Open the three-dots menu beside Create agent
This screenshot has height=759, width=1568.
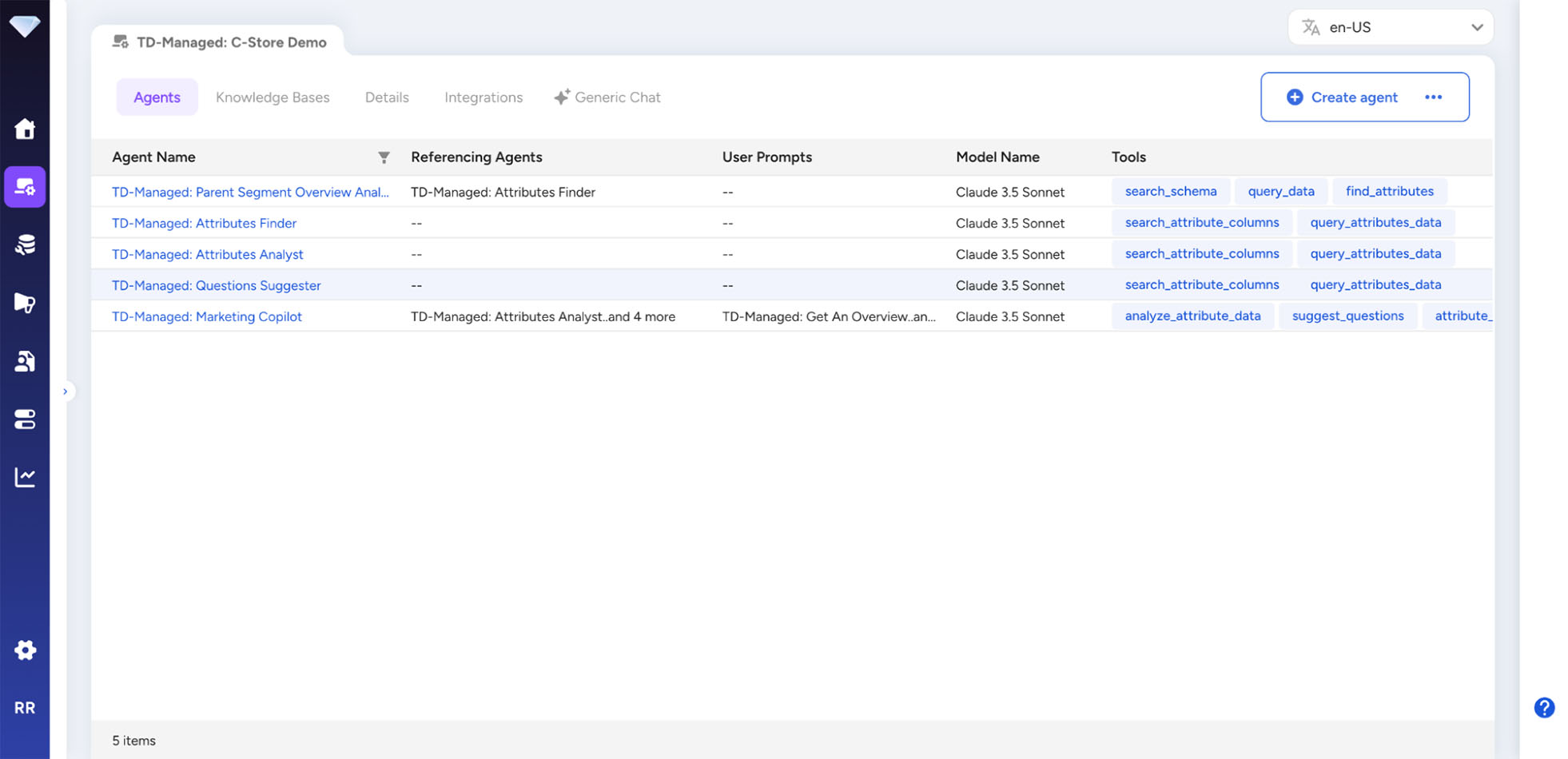[1433, 97]
